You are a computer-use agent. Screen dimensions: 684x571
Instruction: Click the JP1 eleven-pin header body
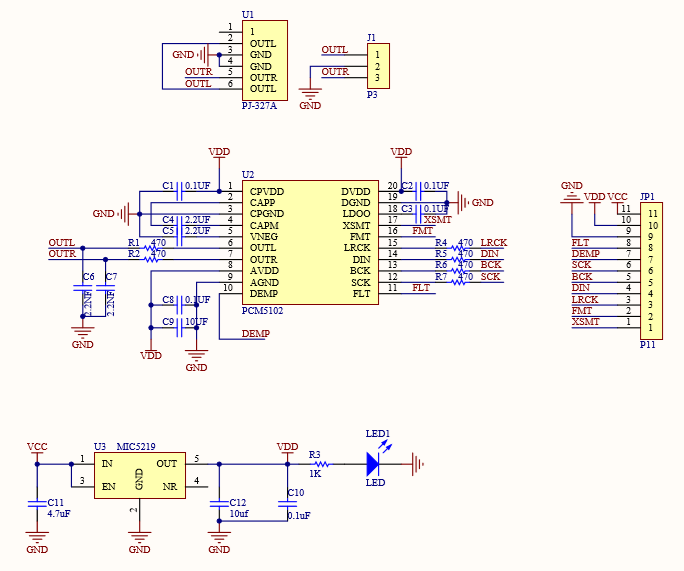tap(650, 270)
